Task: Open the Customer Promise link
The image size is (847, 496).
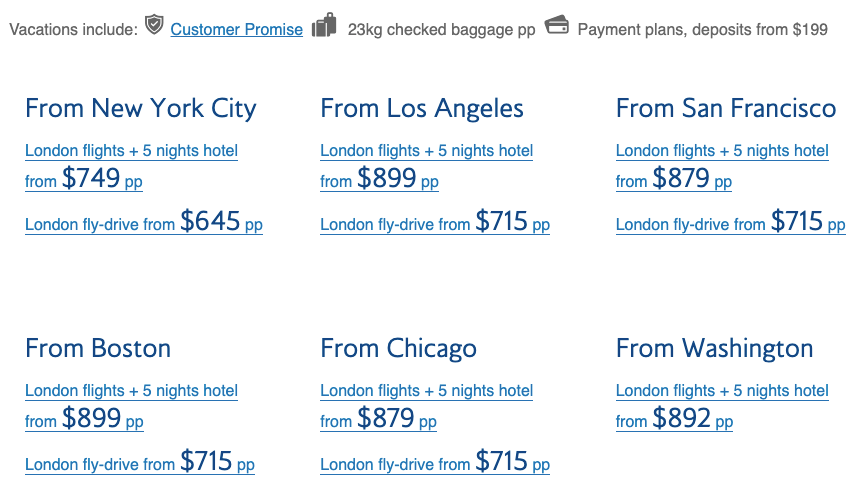Action: point(237,29)
